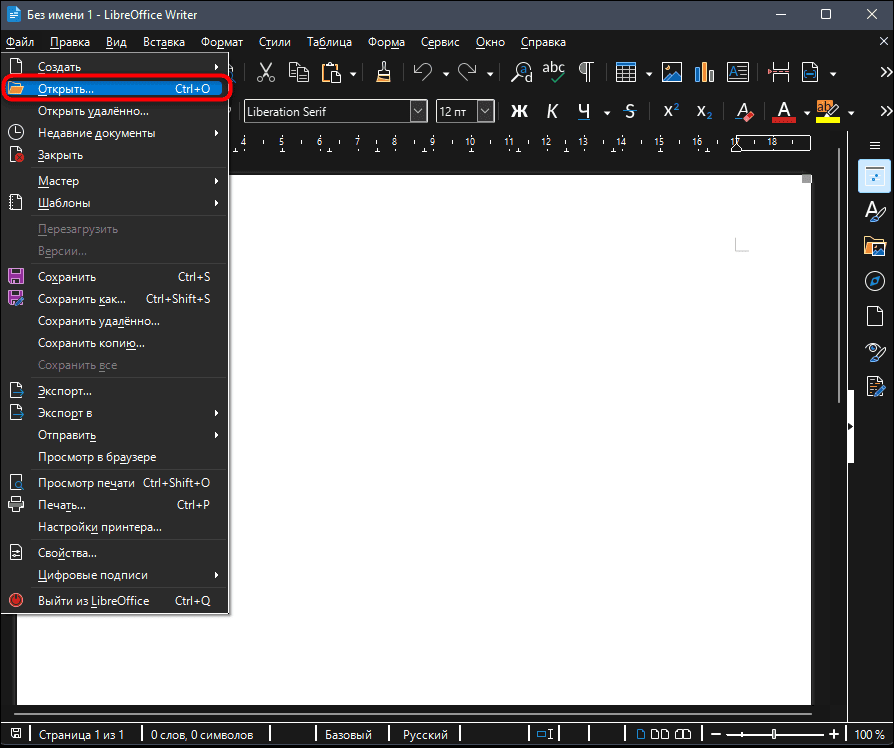Toggle strikethrough S formatting
Image resolution: width=894 pixels, height=748 pixels.
click(x=629, y=111)
